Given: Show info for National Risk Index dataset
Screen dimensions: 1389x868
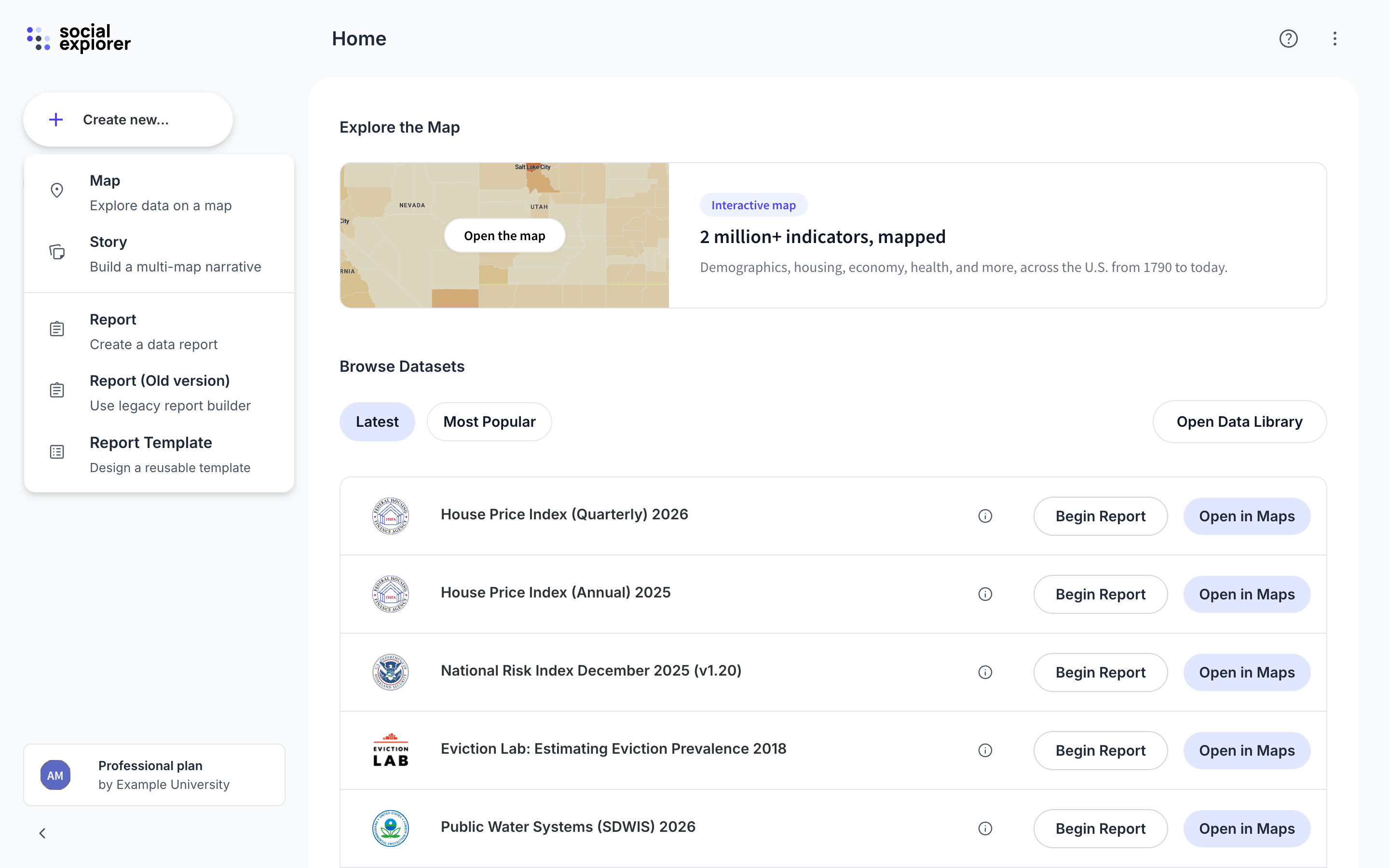Looking at the screenshot, I should [985, 672].
